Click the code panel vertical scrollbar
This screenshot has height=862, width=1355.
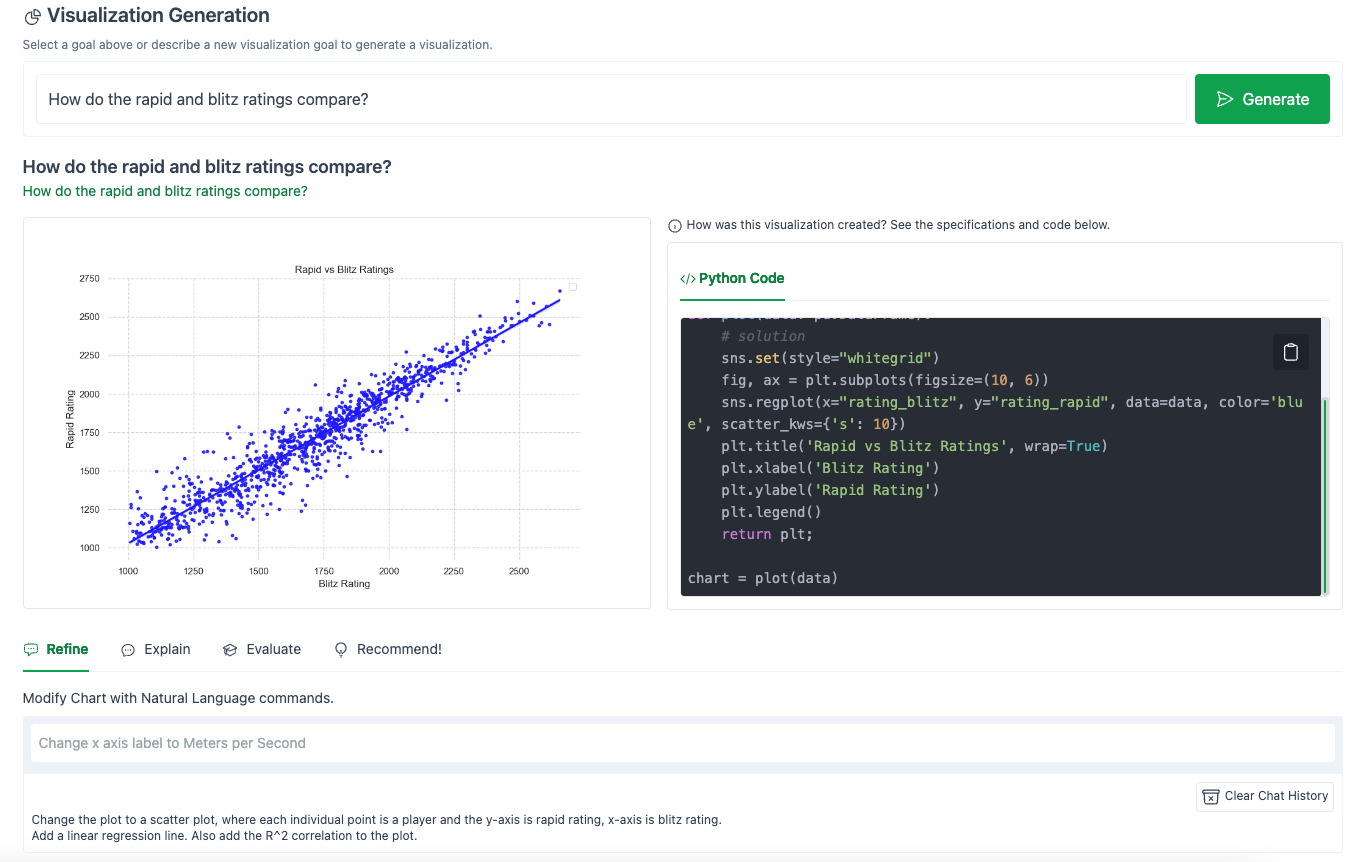[1325, 495]
